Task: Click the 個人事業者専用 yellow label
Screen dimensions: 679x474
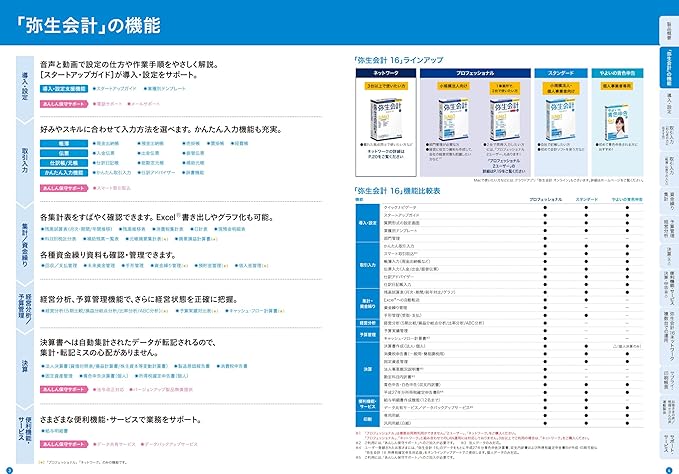Action: pos(617,86)
